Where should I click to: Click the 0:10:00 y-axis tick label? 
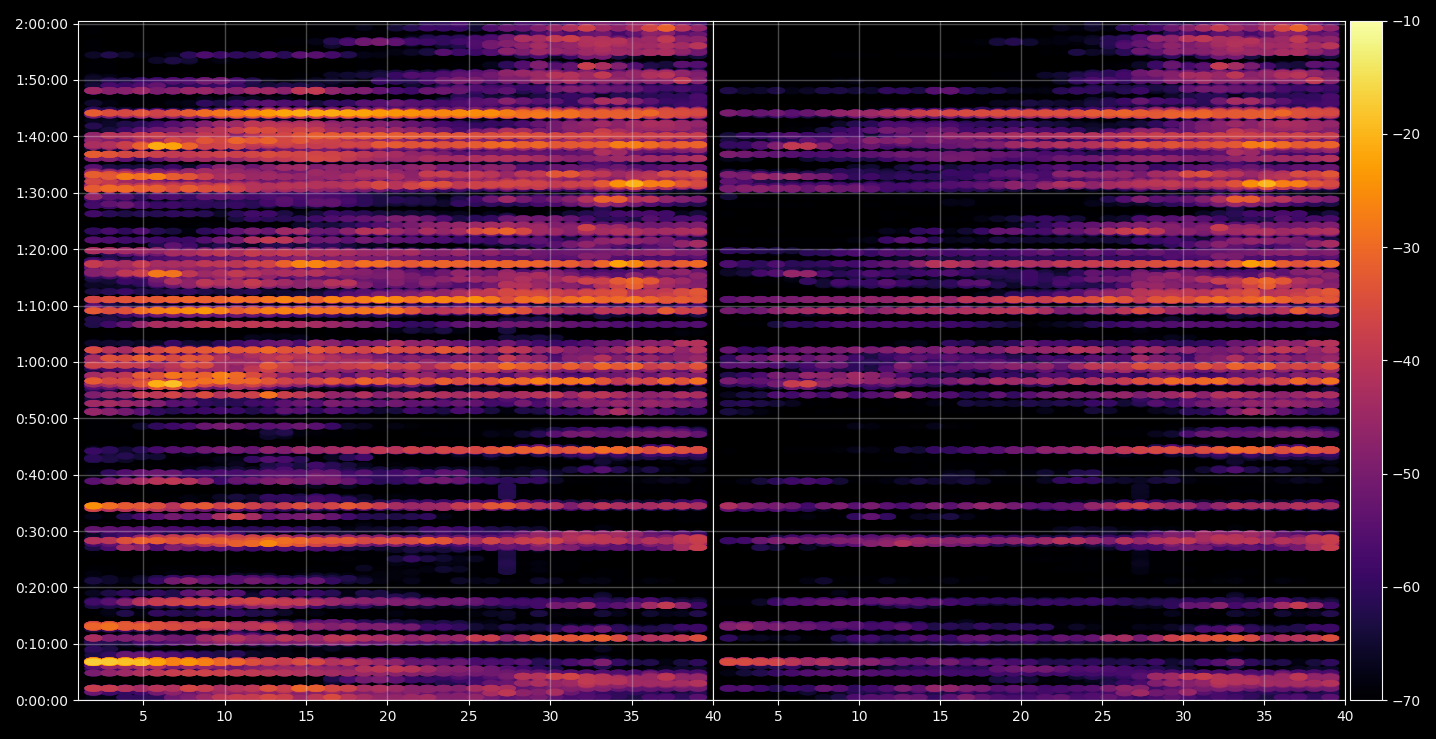coord(42,644)
